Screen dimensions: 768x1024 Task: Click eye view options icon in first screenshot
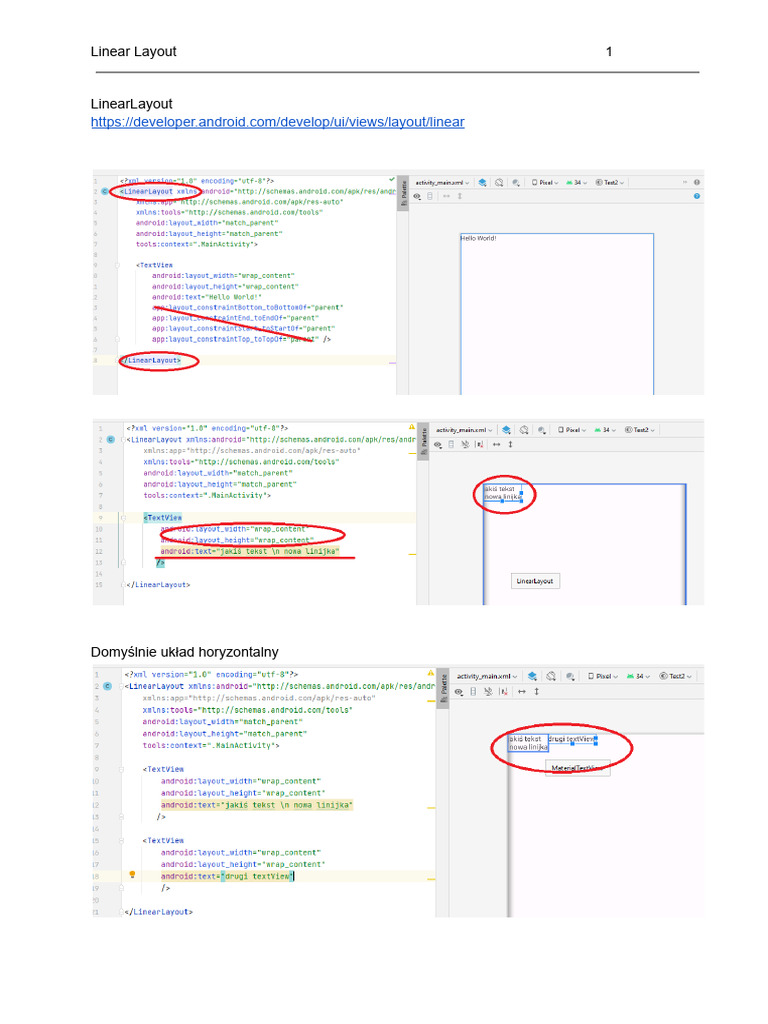pyautogui.click(x=417, y=196)
